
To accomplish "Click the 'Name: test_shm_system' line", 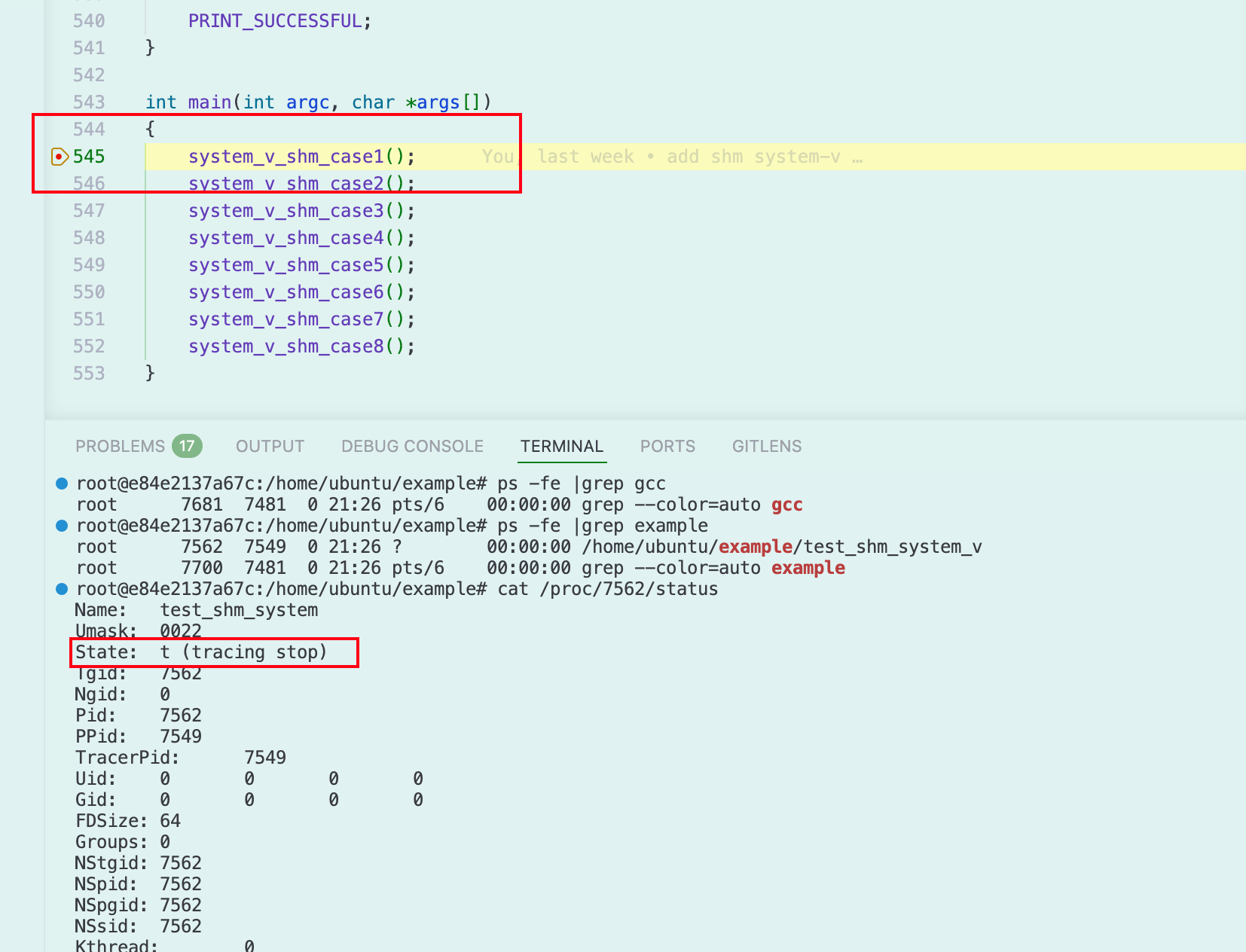I will coord(197,610).
